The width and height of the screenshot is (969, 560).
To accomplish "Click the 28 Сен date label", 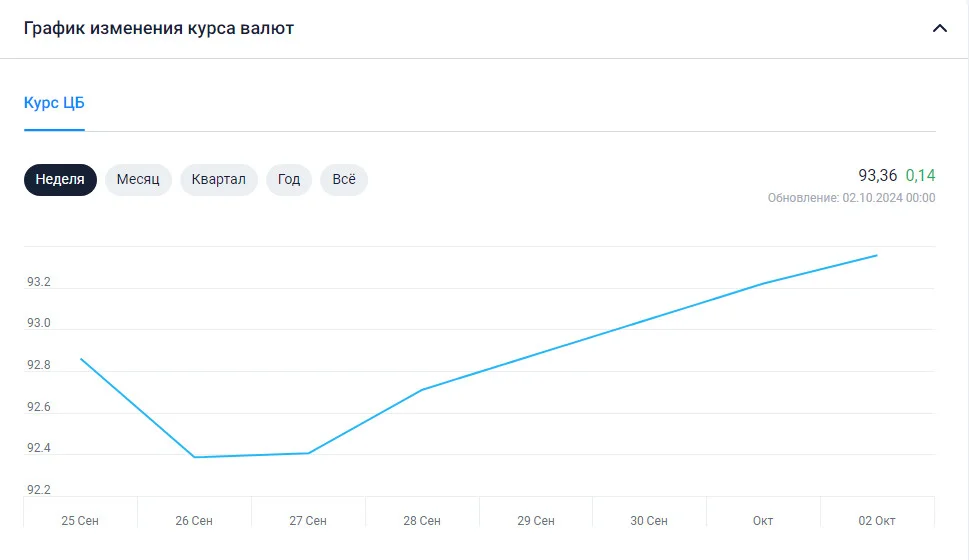I will (x=422, y=520).
